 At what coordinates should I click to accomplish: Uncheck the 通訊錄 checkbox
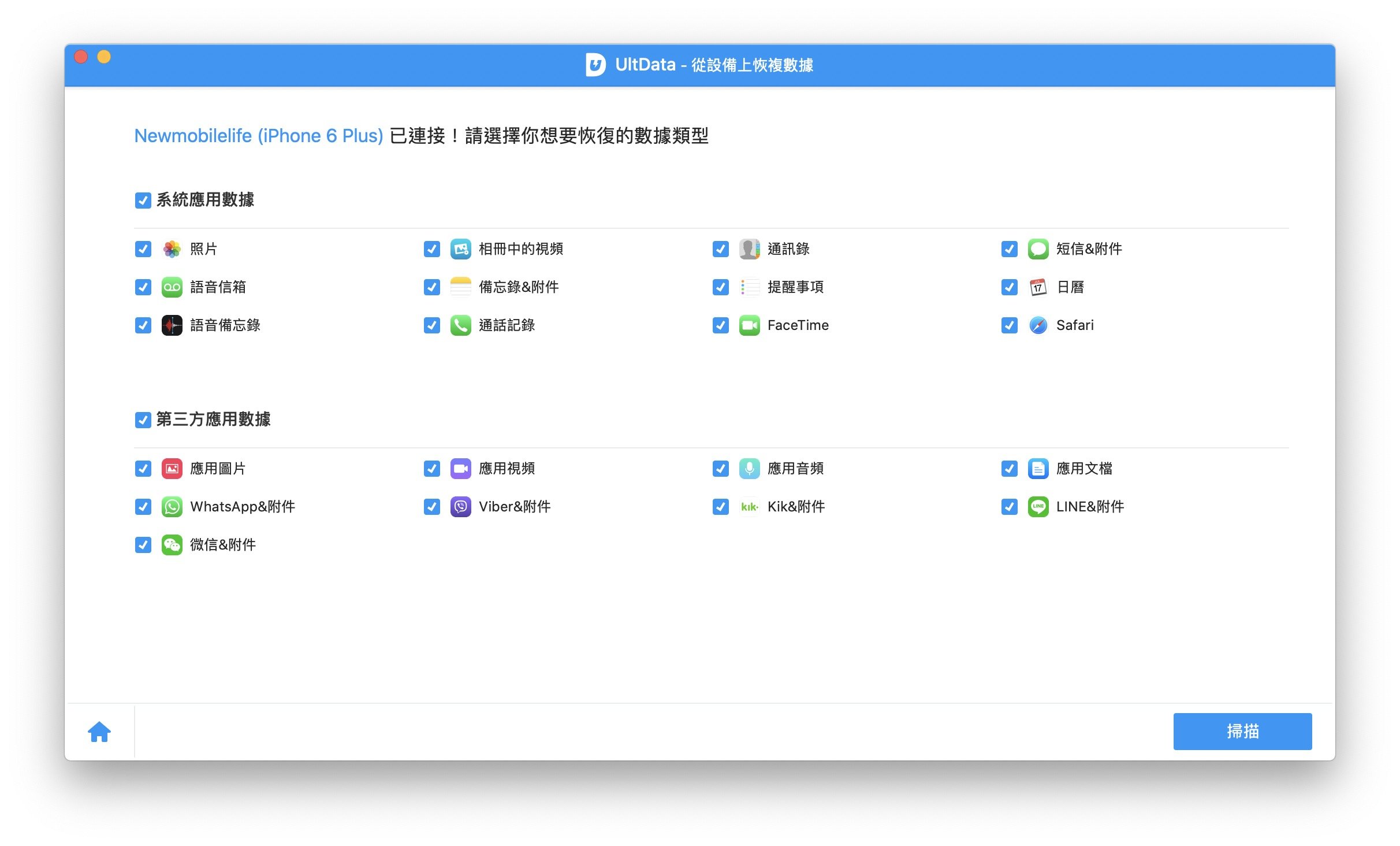pyautogui.click(x=720, y=249)
